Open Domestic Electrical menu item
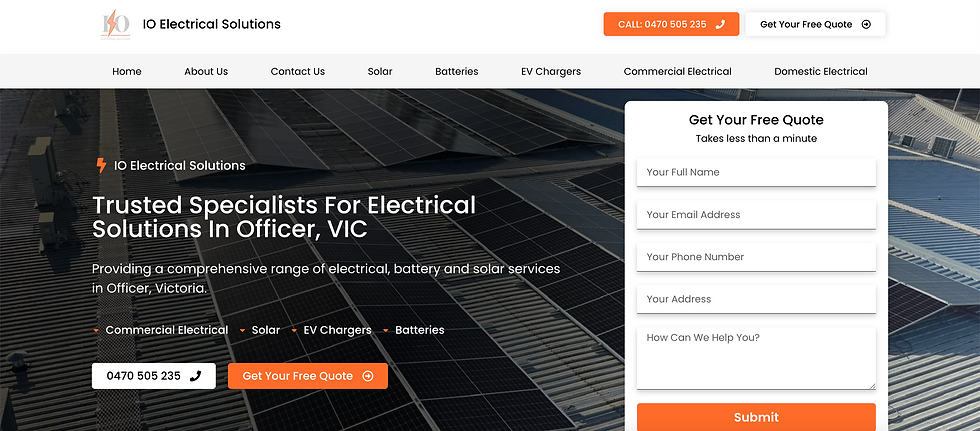Viewport: 980px width, 431px height. click(x=821, y=71)
